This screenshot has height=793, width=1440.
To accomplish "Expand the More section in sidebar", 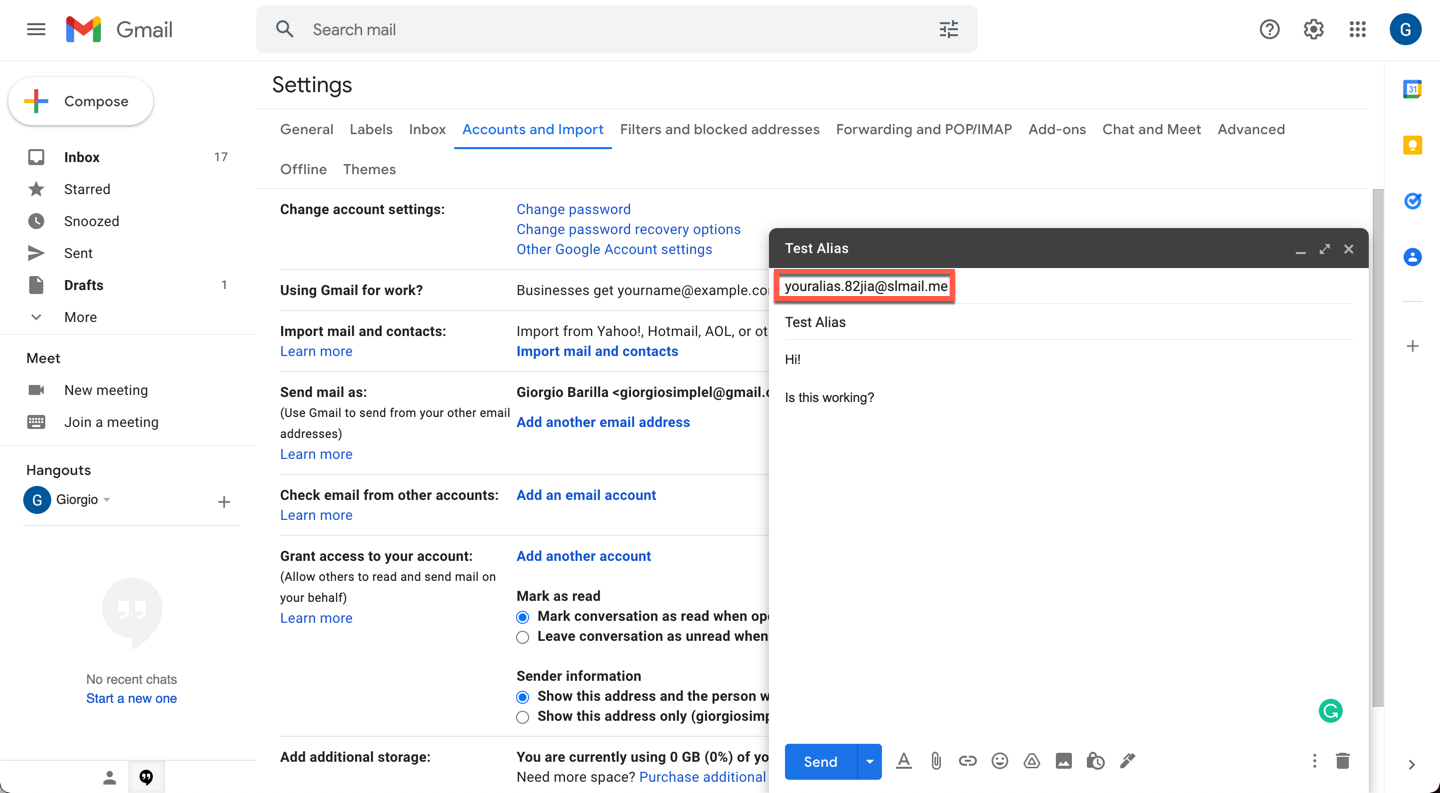I will (80, 317).
